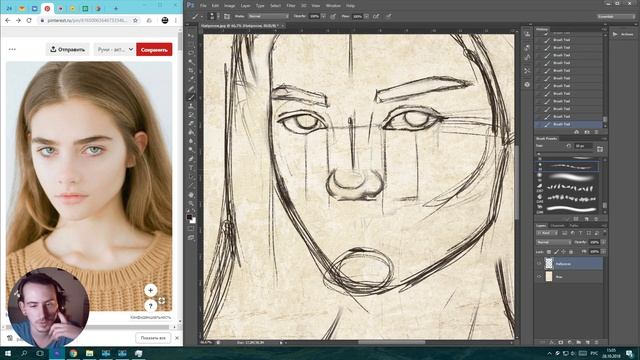Toggle pressure for opacity button
Viewport: 640px width, 360px height.
click(x=333, y=16)
